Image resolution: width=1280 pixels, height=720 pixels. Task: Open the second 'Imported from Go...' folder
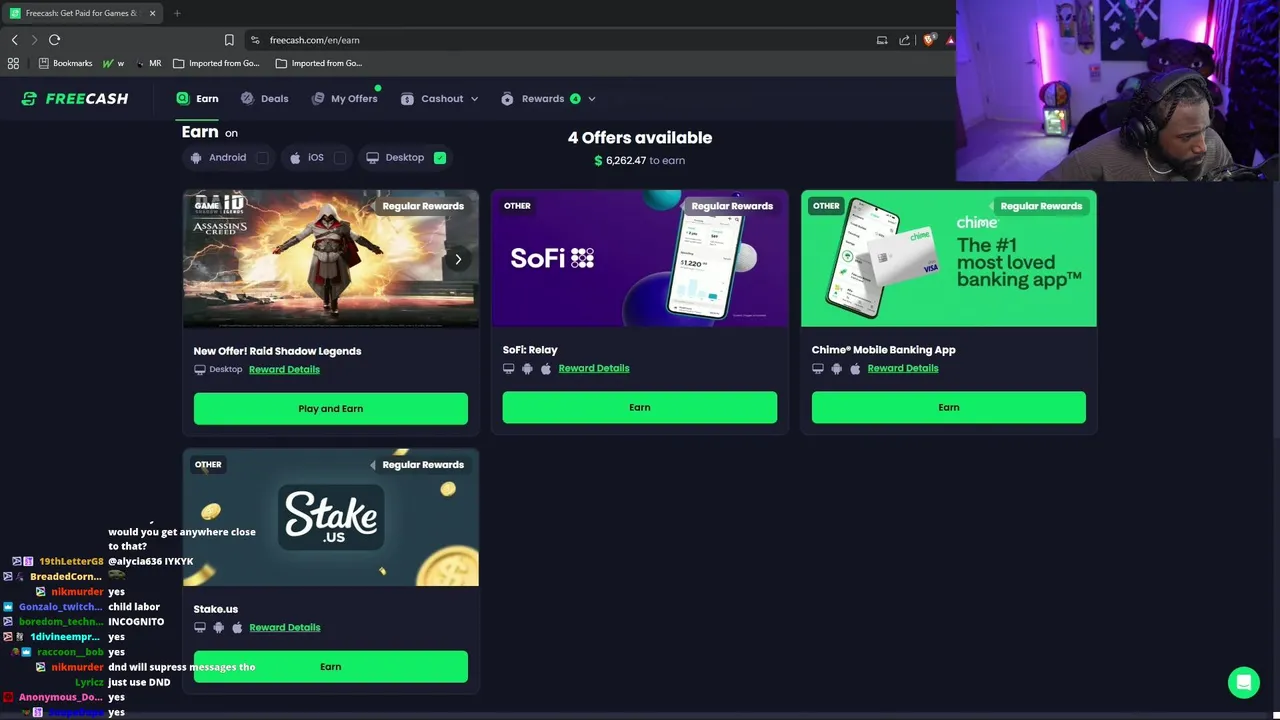pos(319,63)
